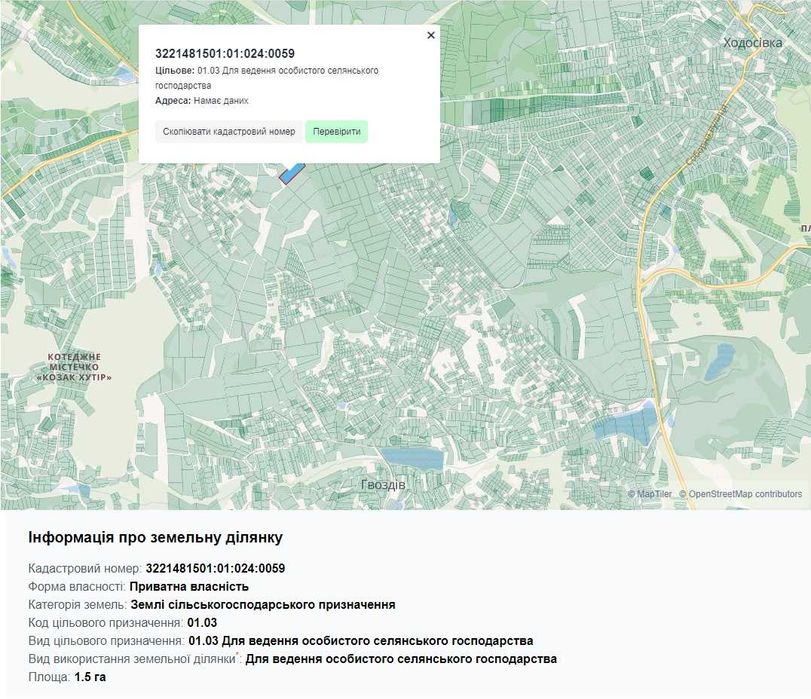Click the 'Козак Хутір' cottage town label
Viewport: 811px width, 699px height.
[x=74, y=367]
